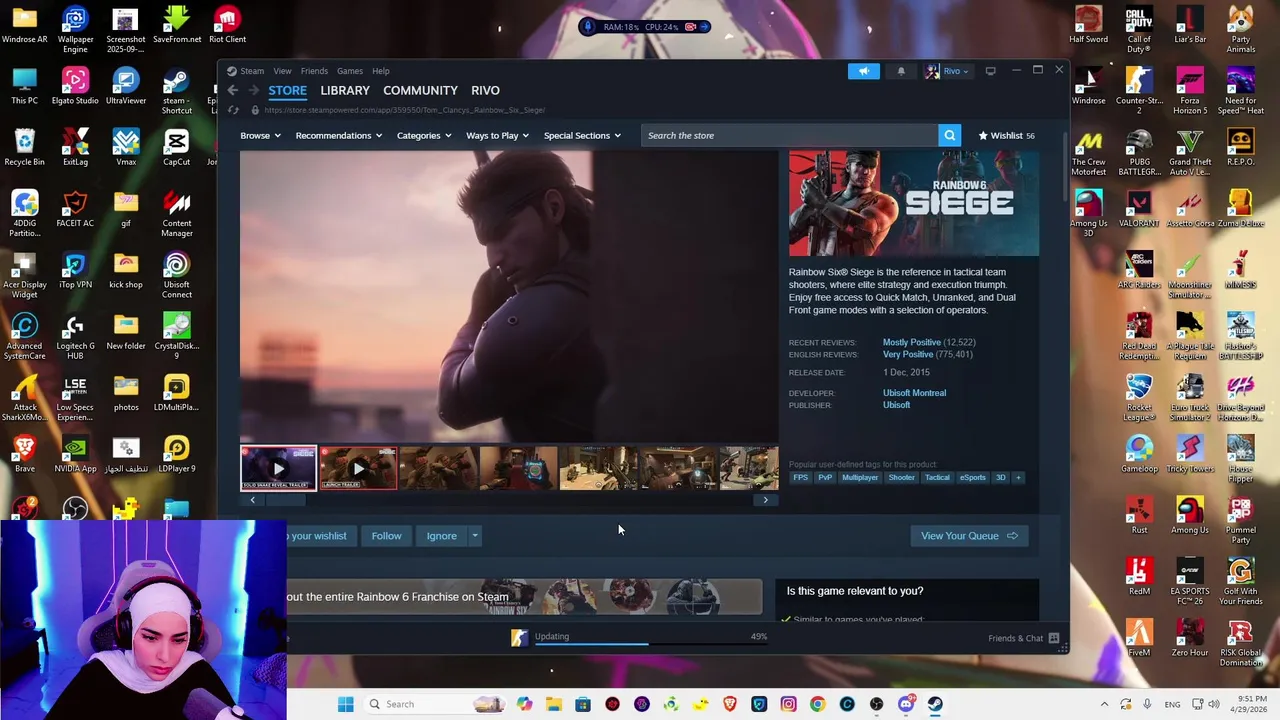The image size is (1280, 720).
Task: Expand the Special Sections dropdown
Action: (582, 135)
